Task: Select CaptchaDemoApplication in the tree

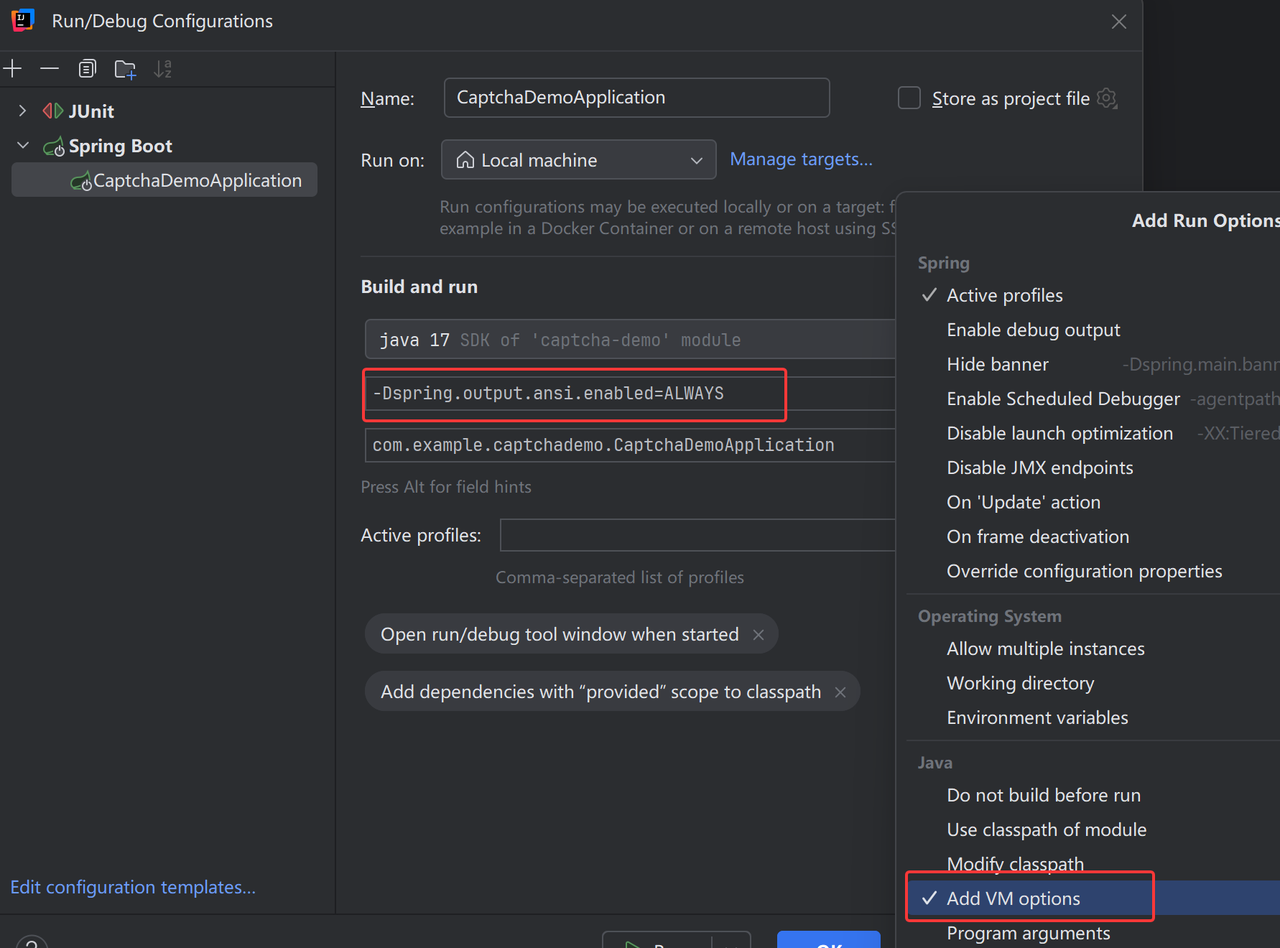Action: pos(164,180)
